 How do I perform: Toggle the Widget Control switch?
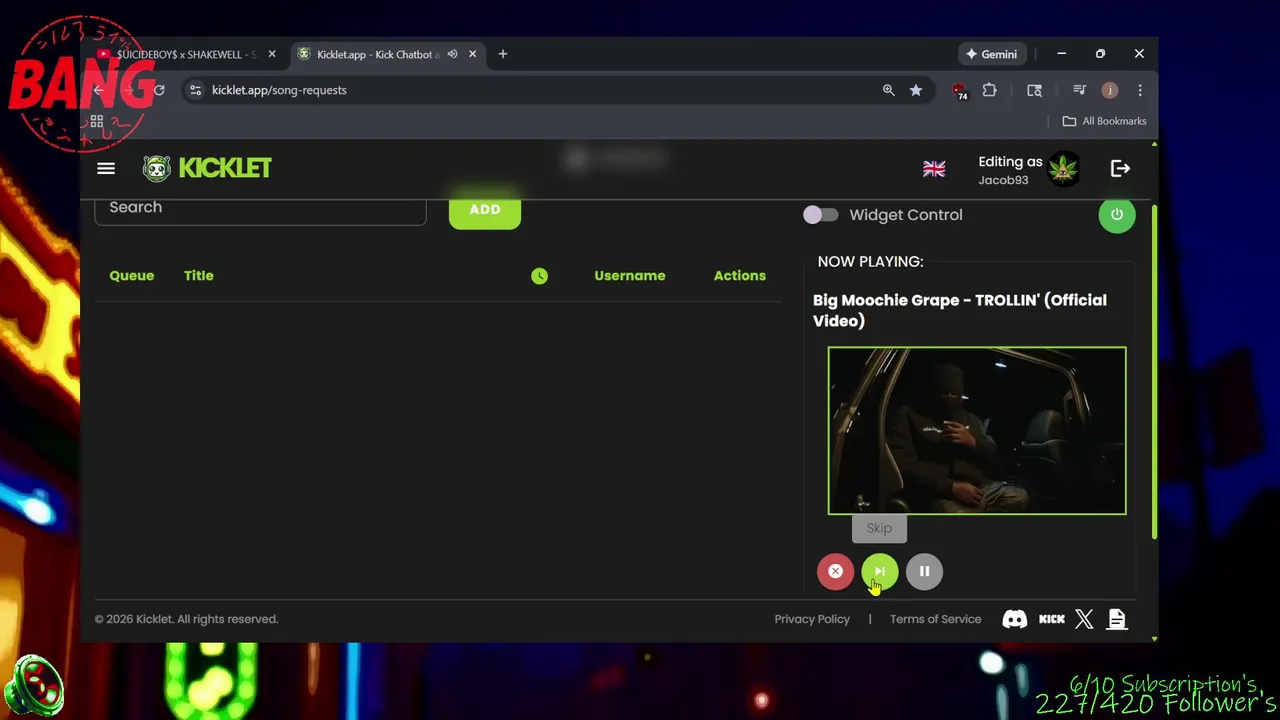[x=820, y=215]
